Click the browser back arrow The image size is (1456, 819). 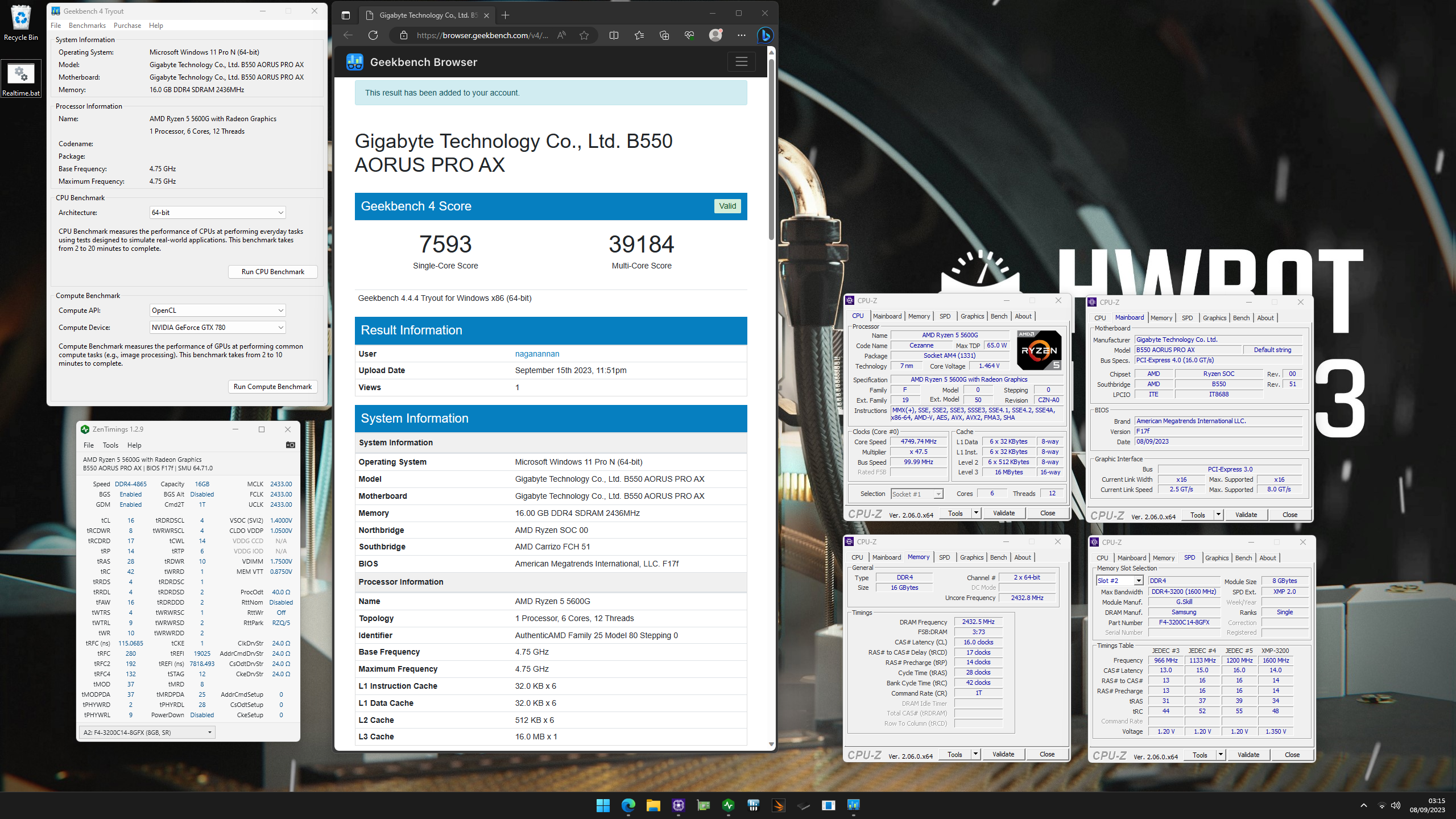tap(348, 35)
